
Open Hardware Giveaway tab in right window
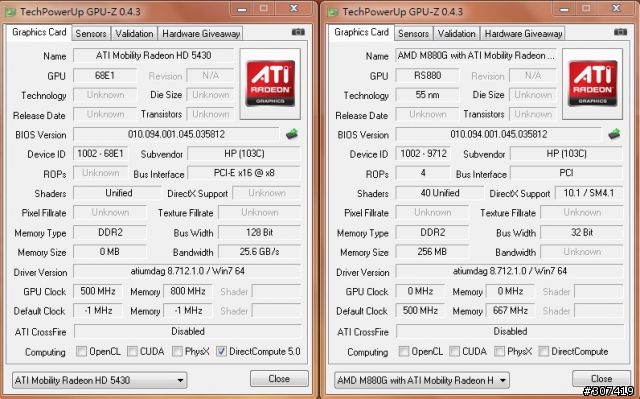(523, 33)
